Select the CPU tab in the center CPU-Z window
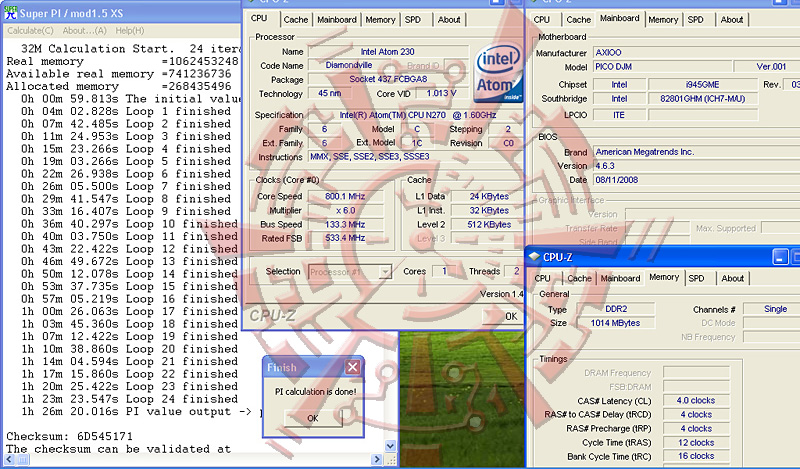 [259, 18]
